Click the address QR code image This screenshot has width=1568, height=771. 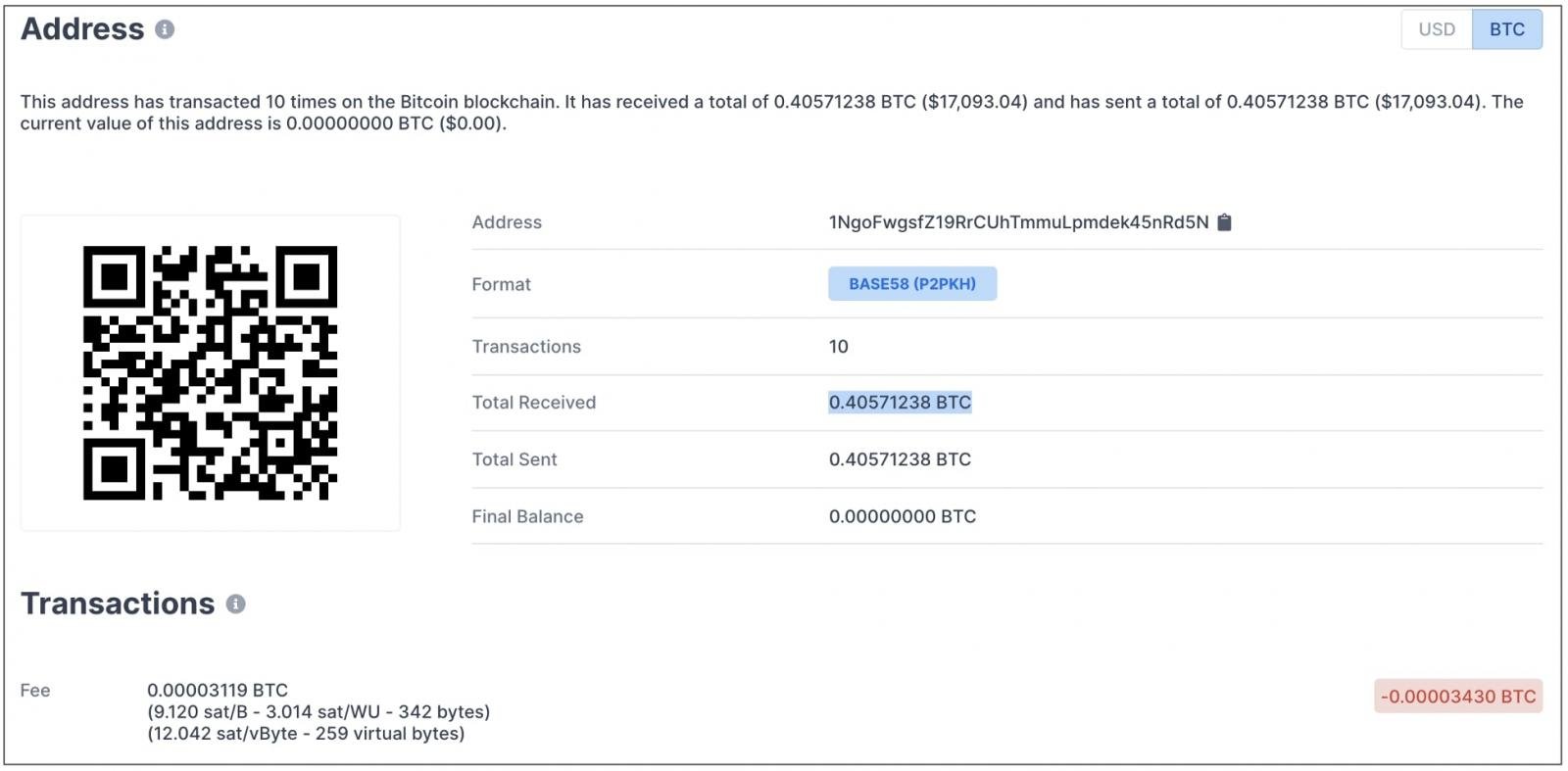(x=210, y=372)
